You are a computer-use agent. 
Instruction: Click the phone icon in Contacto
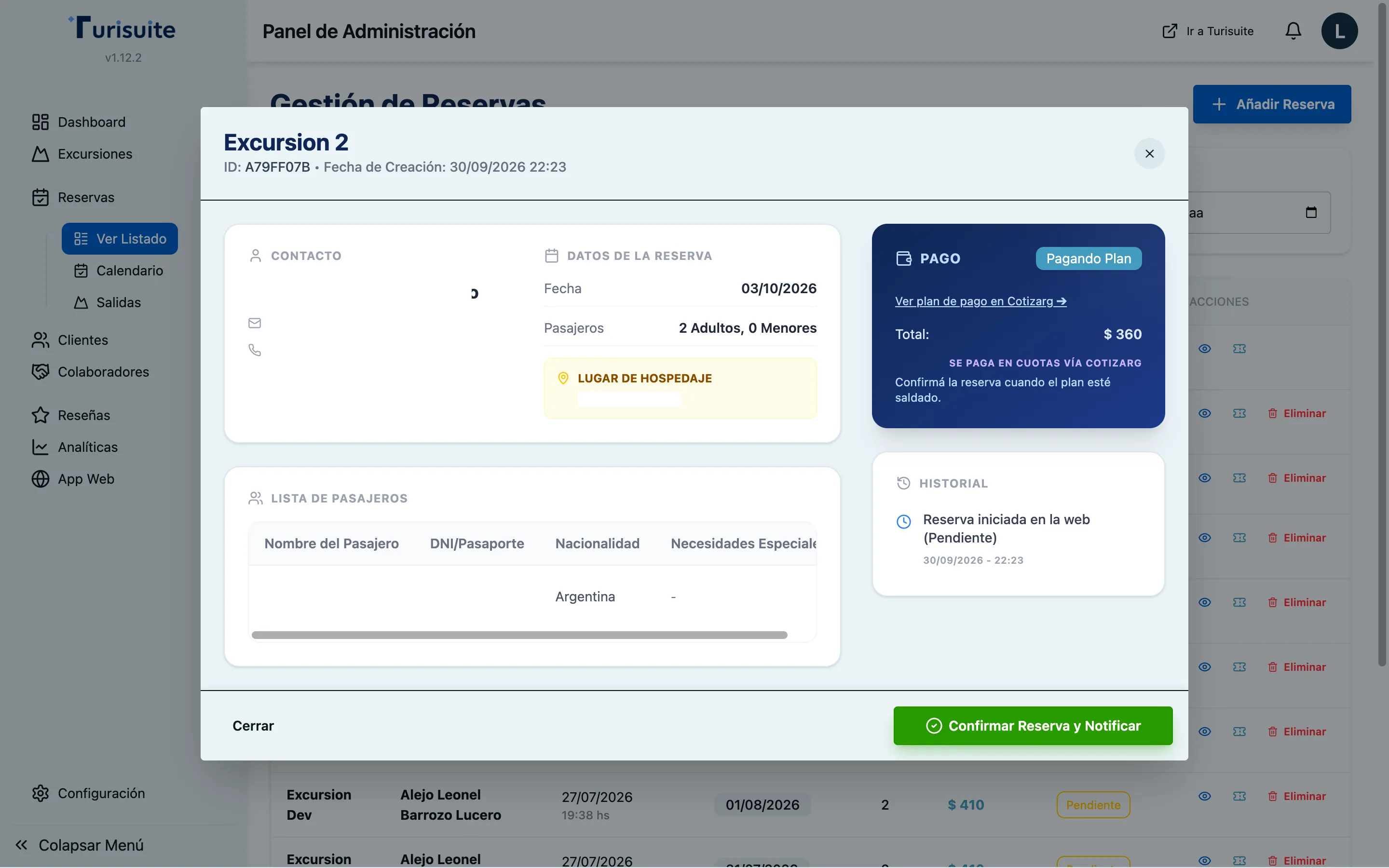coord(255,350)
